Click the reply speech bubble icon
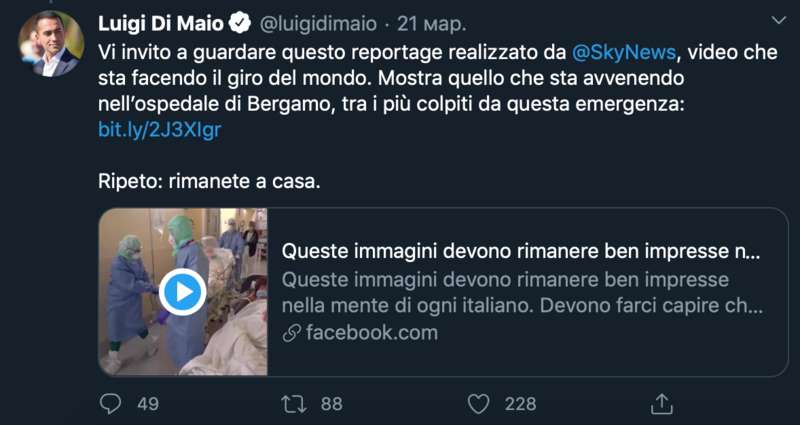Image resolution: width=800 pixels, height=425 pixels. (111, 403)
